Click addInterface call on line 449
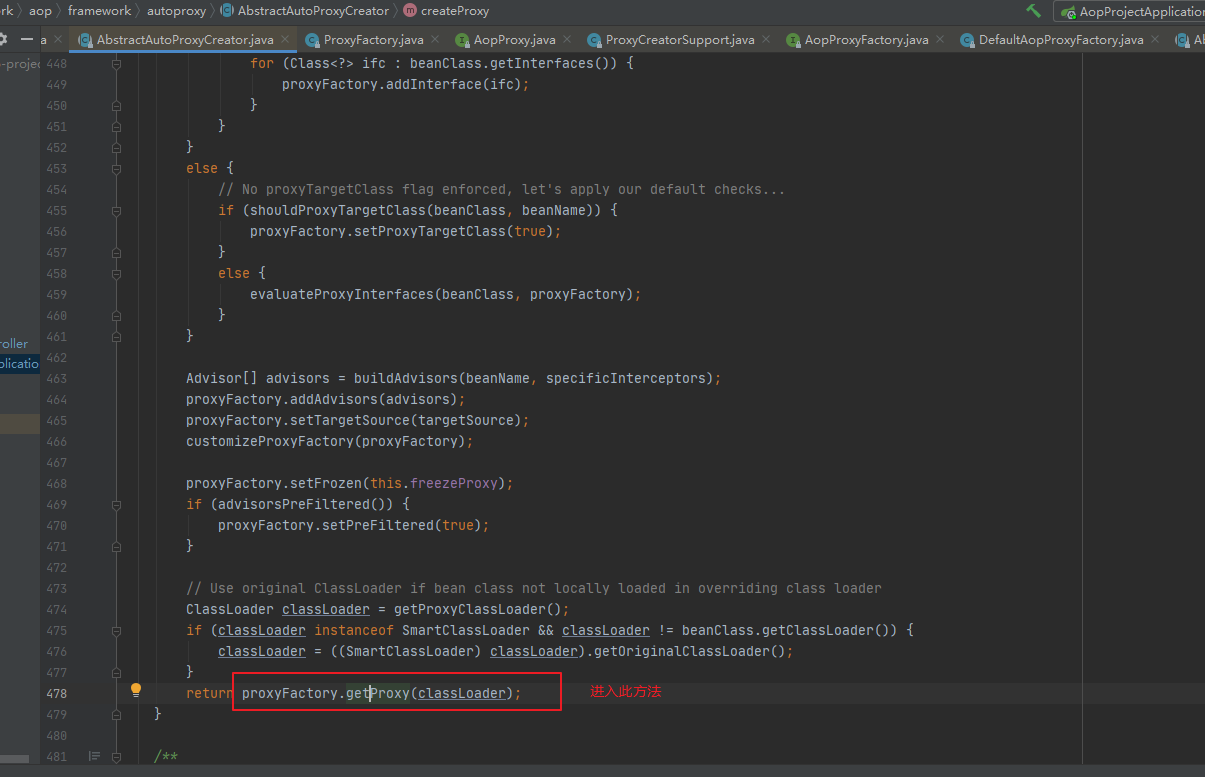The height and width of the screenshot is (777, 1205). pos(426,84)
